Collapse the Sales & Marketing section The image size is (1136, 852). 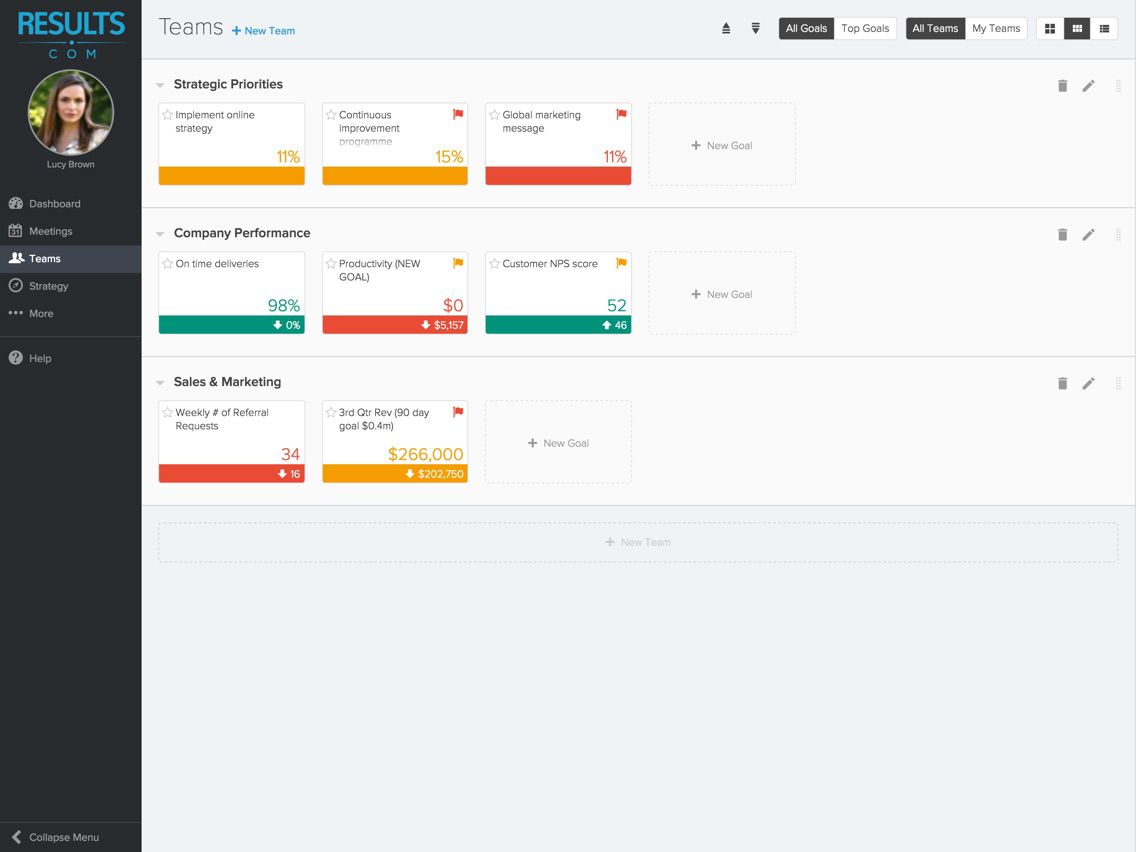click(160, 383)
